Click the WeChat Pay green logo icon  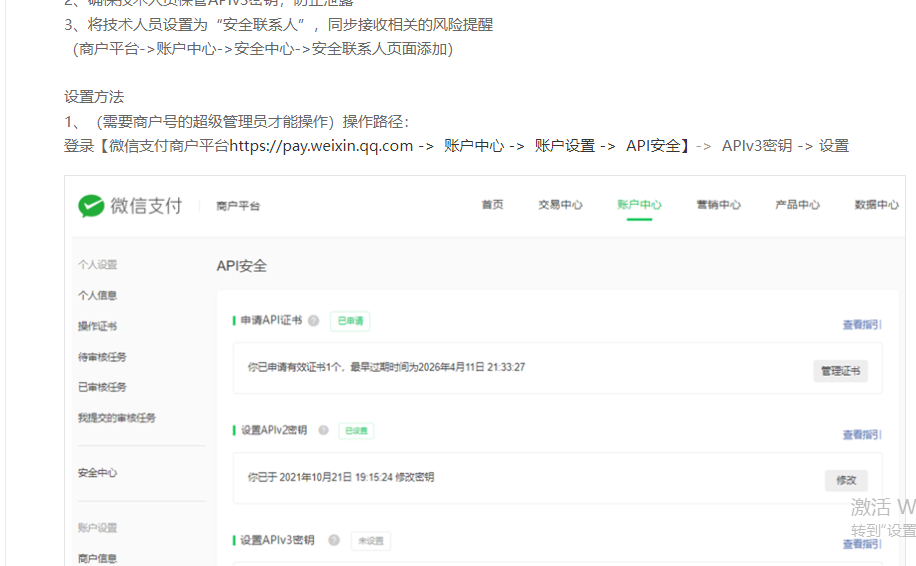91,206
